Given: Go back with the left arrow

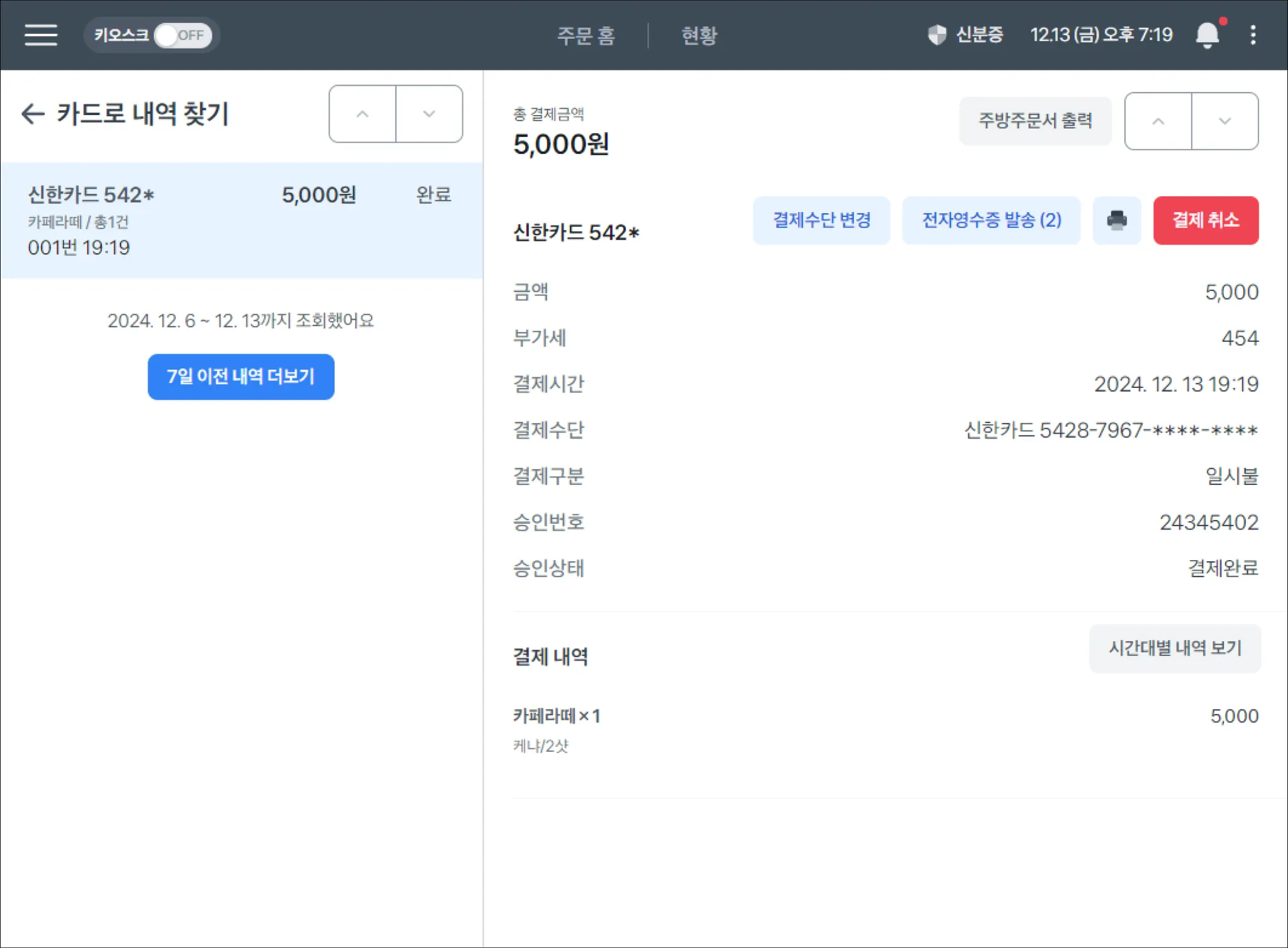Looking at the screenshot, I should 33,114.
